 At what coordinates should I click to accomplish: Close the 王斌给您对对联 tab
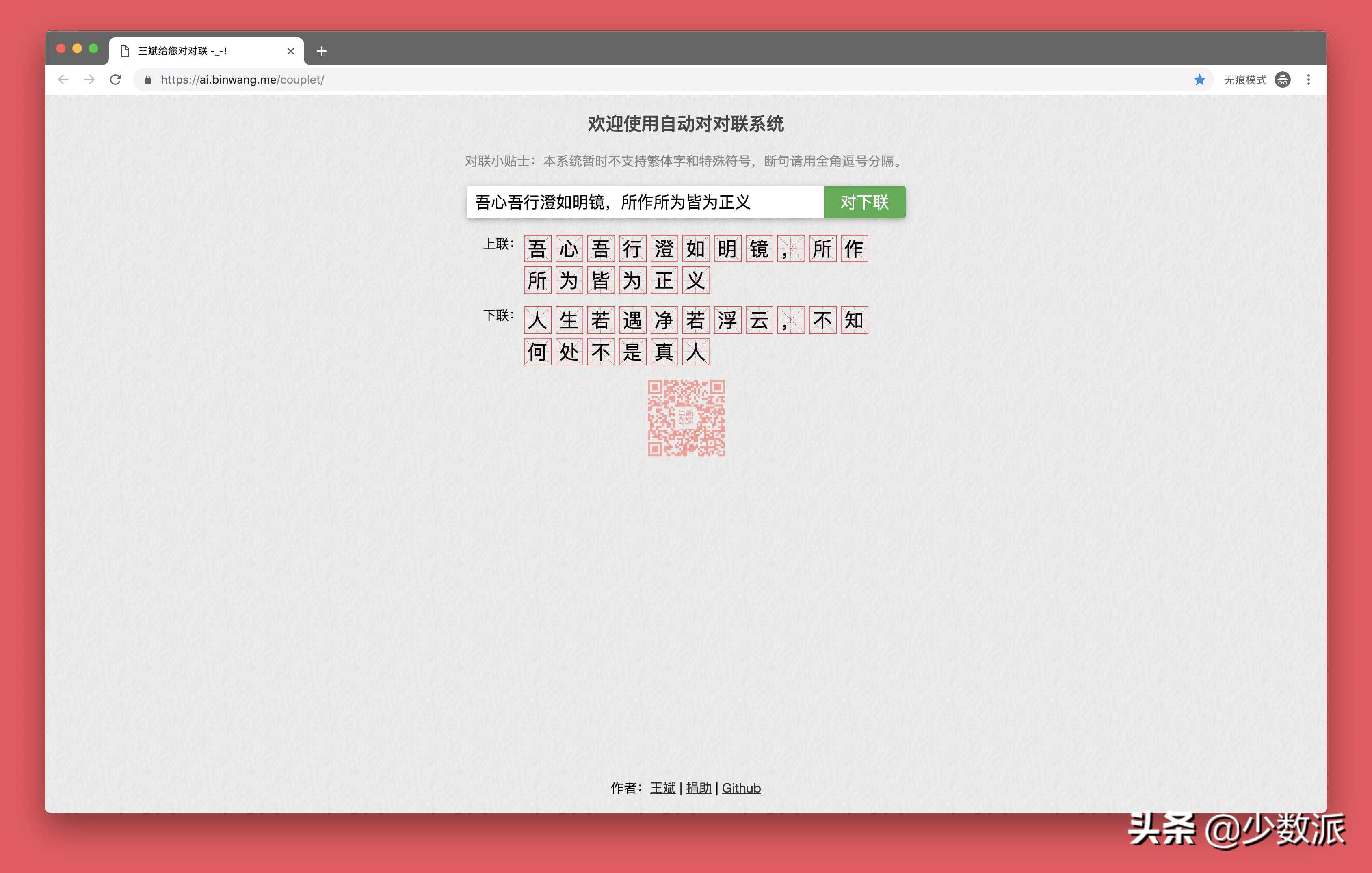click(290, 51)
